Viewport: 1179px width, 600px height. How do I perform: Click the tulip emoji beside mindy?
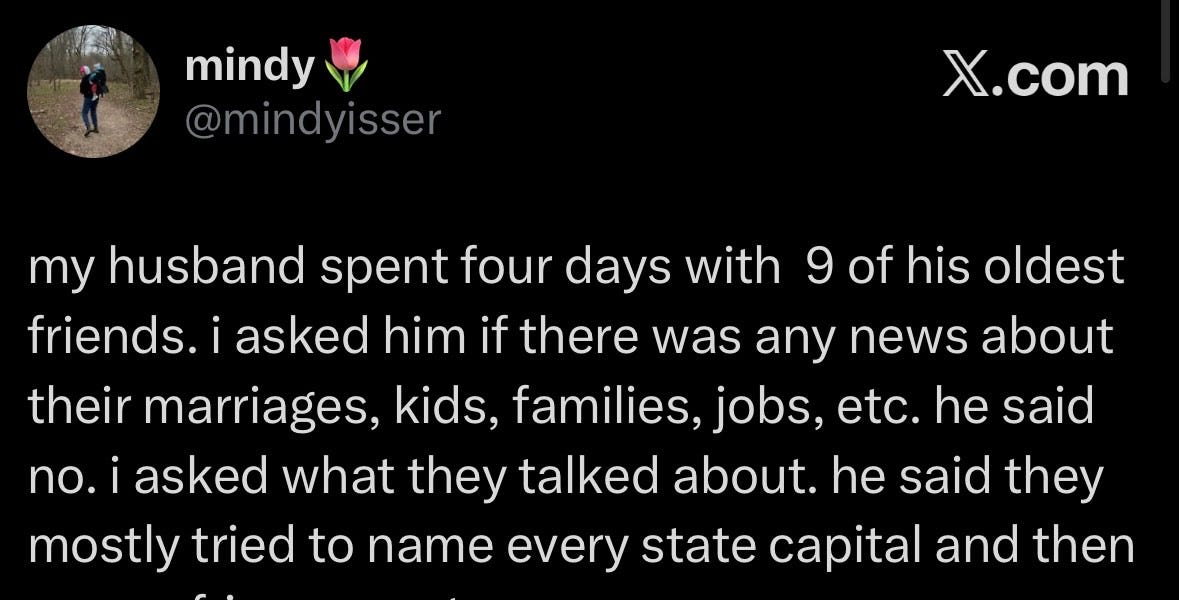[x=346, y=62]
